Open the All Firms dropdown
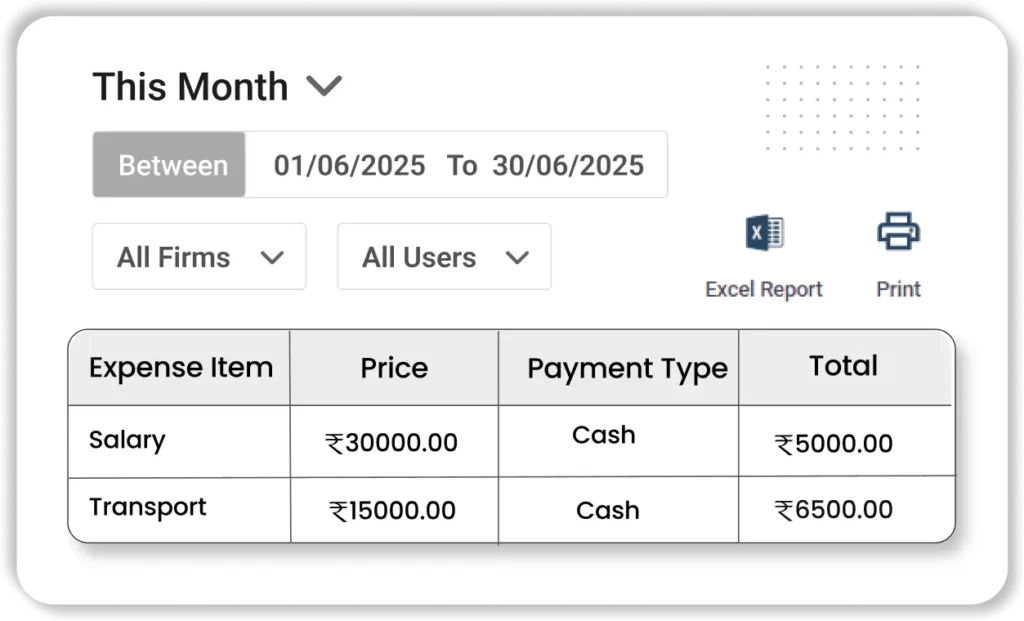 199,257
